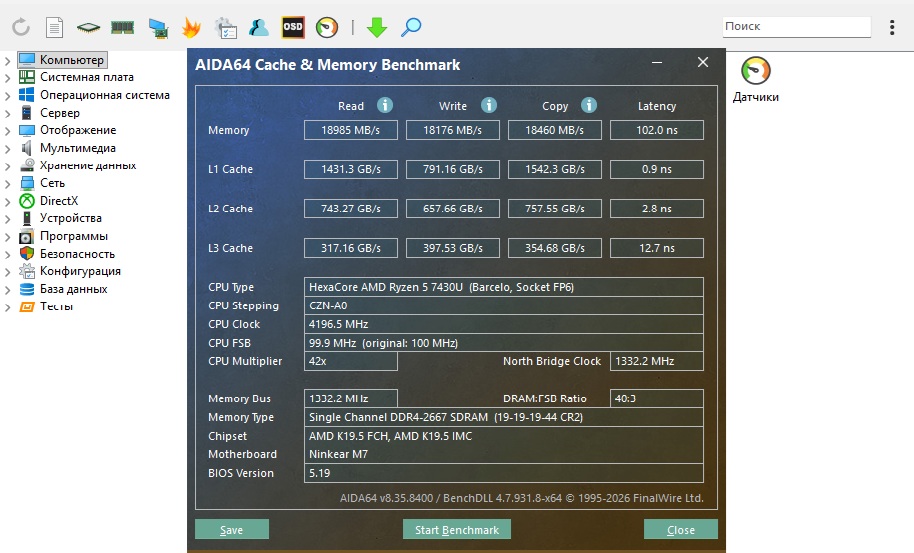Click the gear with checklist toolbar icon

click(226, 28)
